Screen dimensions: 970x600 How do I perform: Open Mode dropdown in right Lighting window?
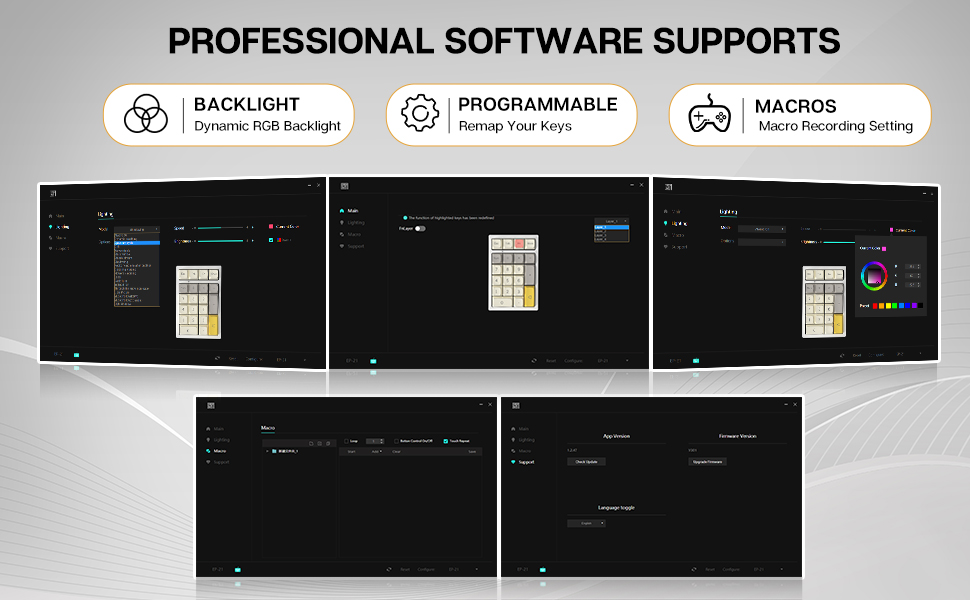[762, 229]
